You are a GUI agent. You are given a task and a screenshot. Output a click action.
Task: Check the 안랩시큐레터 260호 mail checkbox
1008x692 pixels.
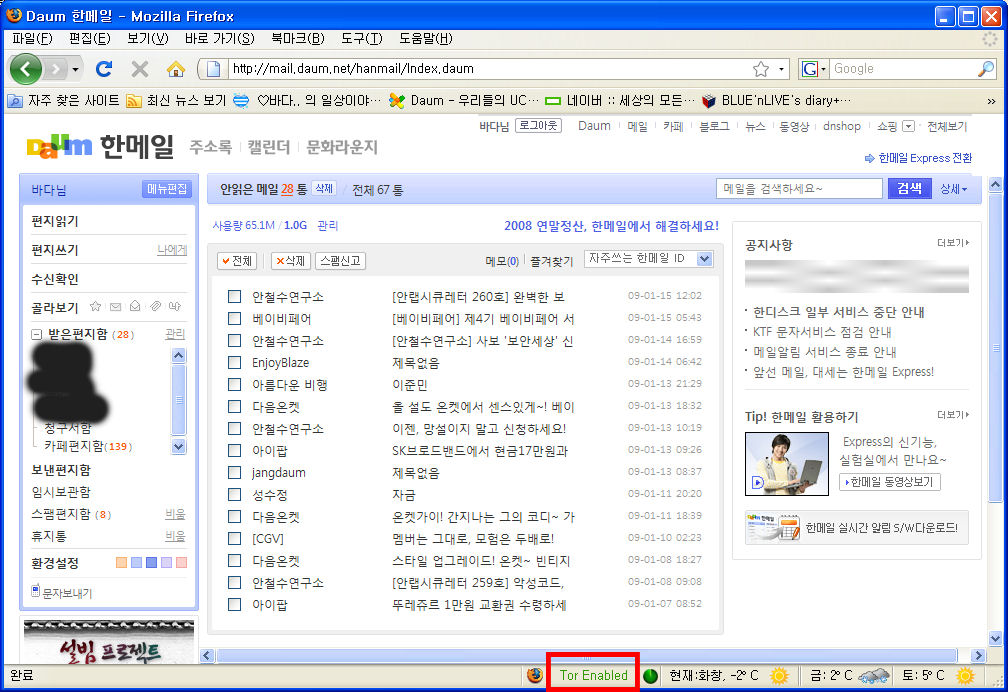(235, 296)
